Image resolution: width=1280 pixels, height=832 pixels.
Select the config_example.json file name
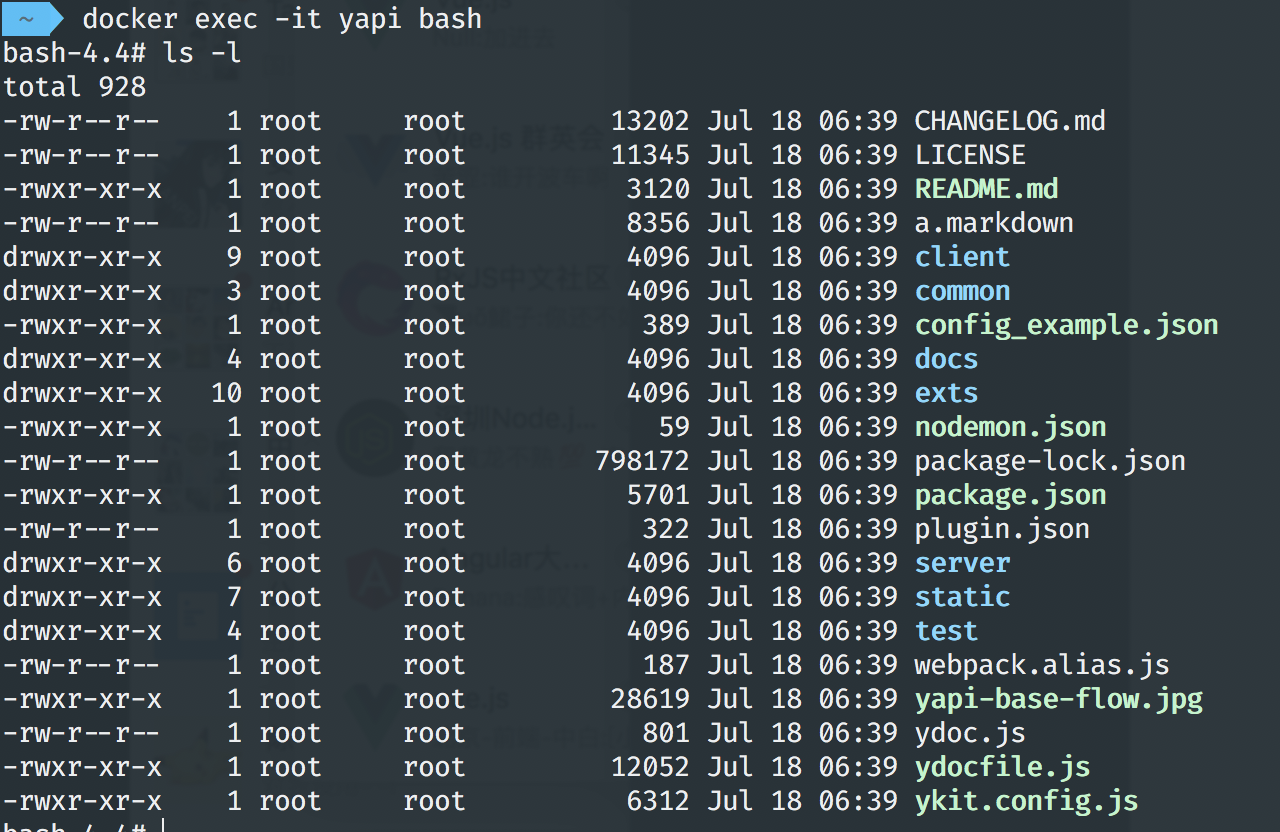(1066, 325)
